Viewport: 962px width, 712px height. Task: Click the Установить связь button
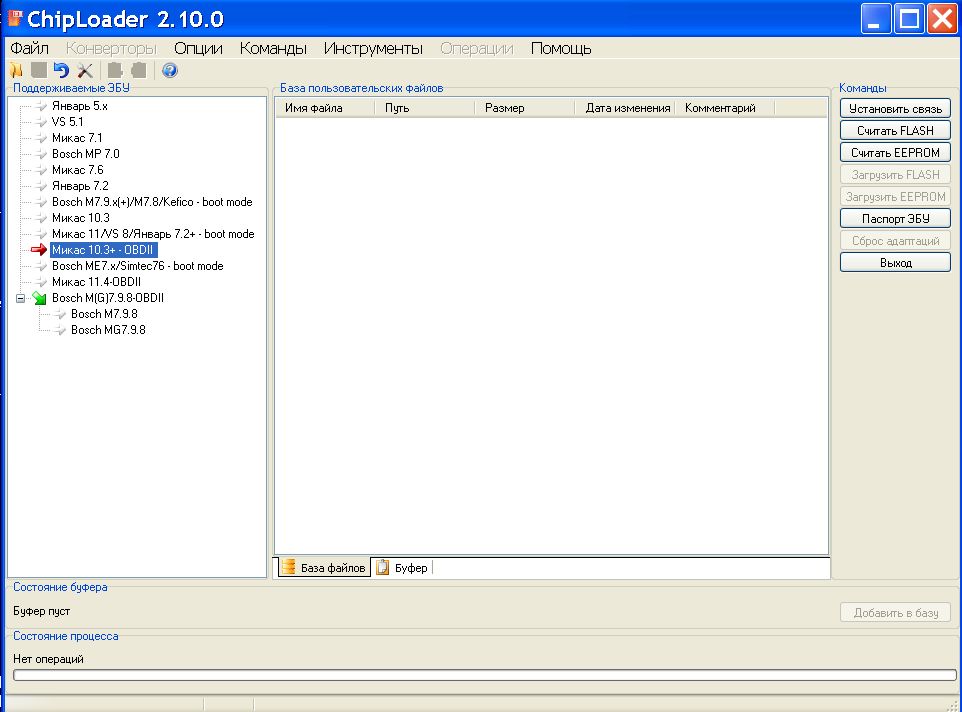[895, 109]
